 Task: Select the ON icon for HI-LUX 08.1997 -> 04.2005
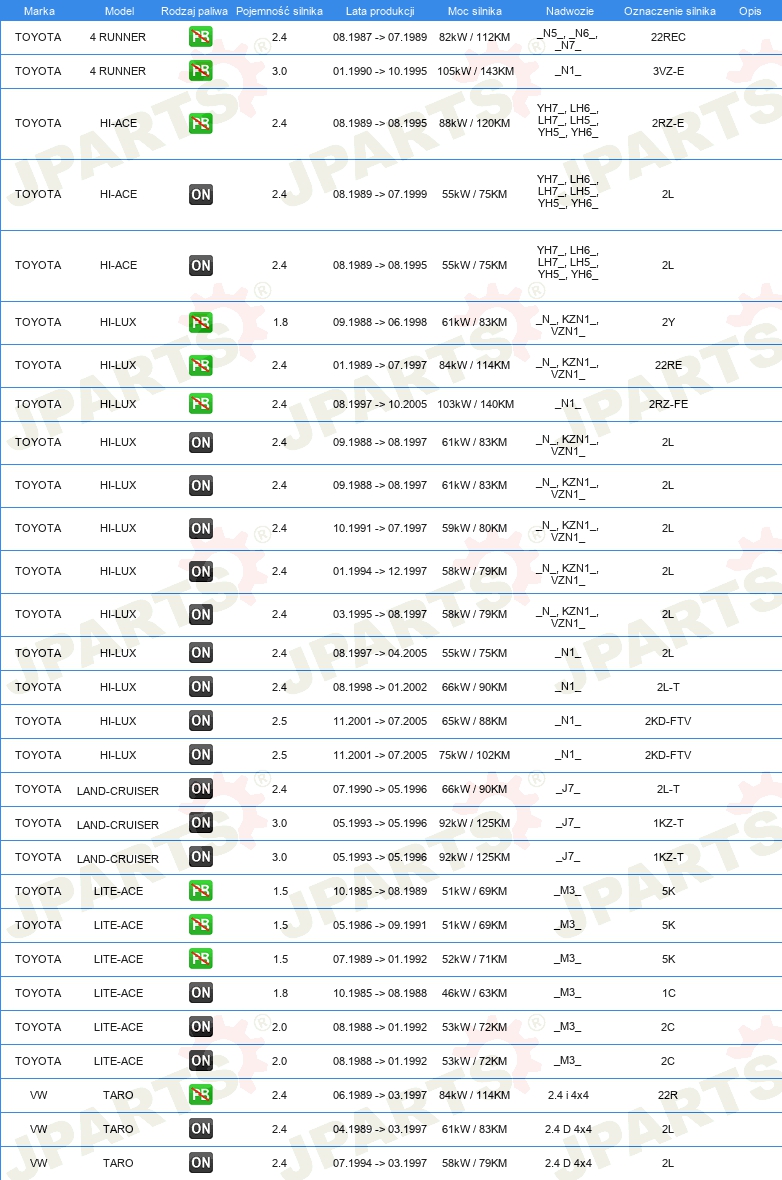(200, 653)
